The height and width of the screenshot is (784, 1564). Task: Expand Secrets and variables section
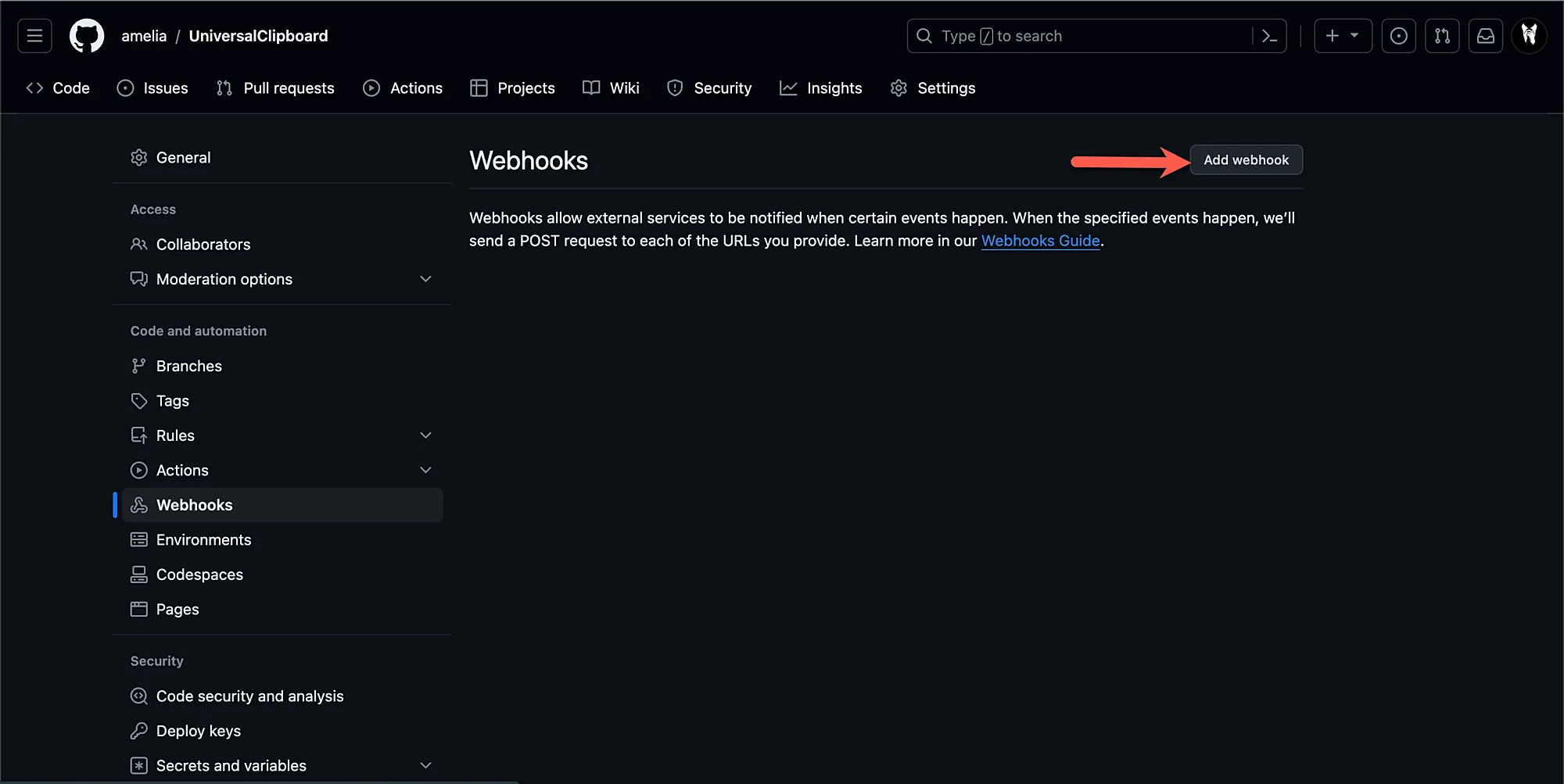[x=425, y=765]
